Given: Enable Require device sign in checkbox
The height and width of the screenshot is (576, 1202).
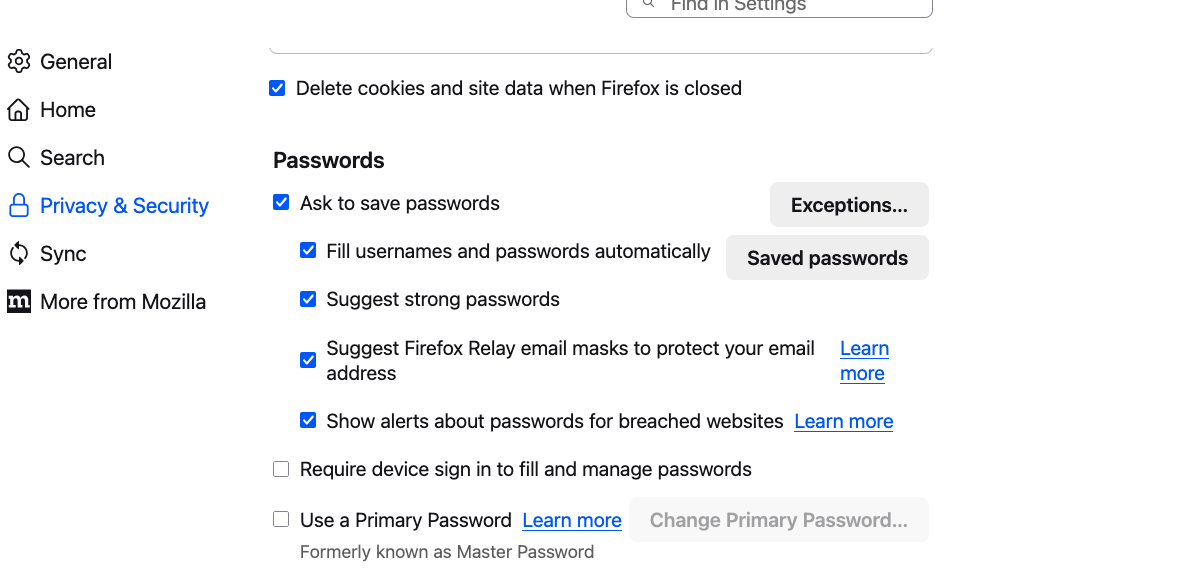Looking at the screenshot, I should click(x=281, y=469).
